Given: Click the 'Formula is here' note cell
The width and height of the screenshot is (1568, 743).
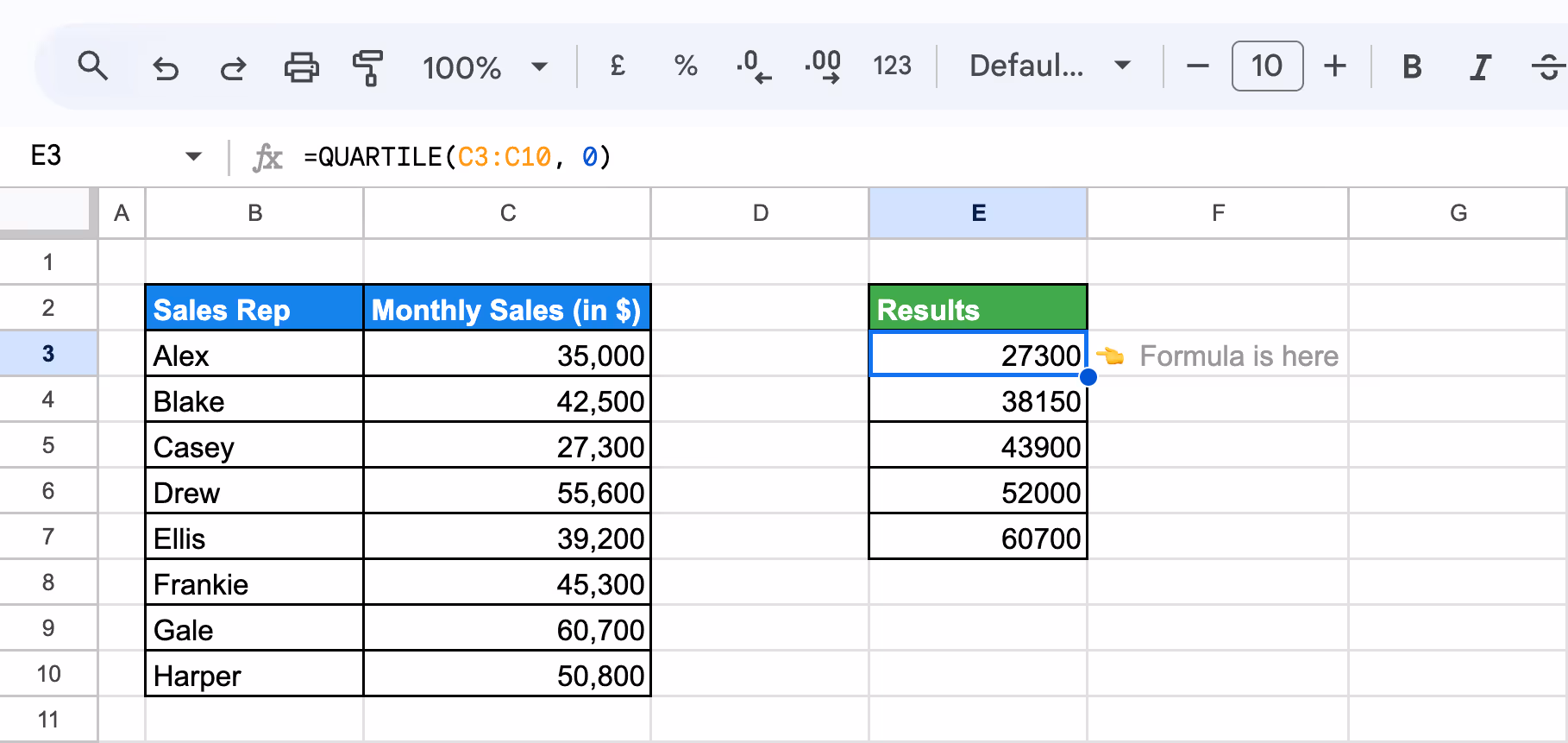Looking at the screenshot, I should point(1218,354).
